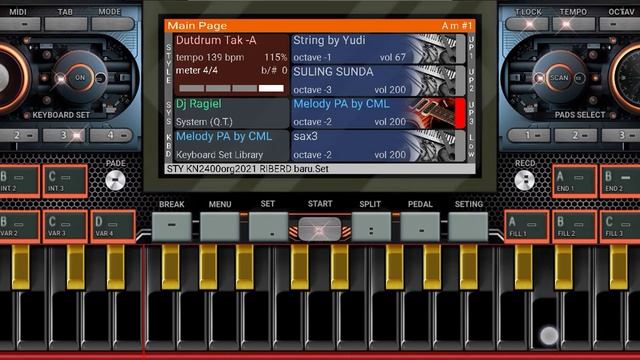
Task: Select pads button 3
Action: [x=621, y=135]
